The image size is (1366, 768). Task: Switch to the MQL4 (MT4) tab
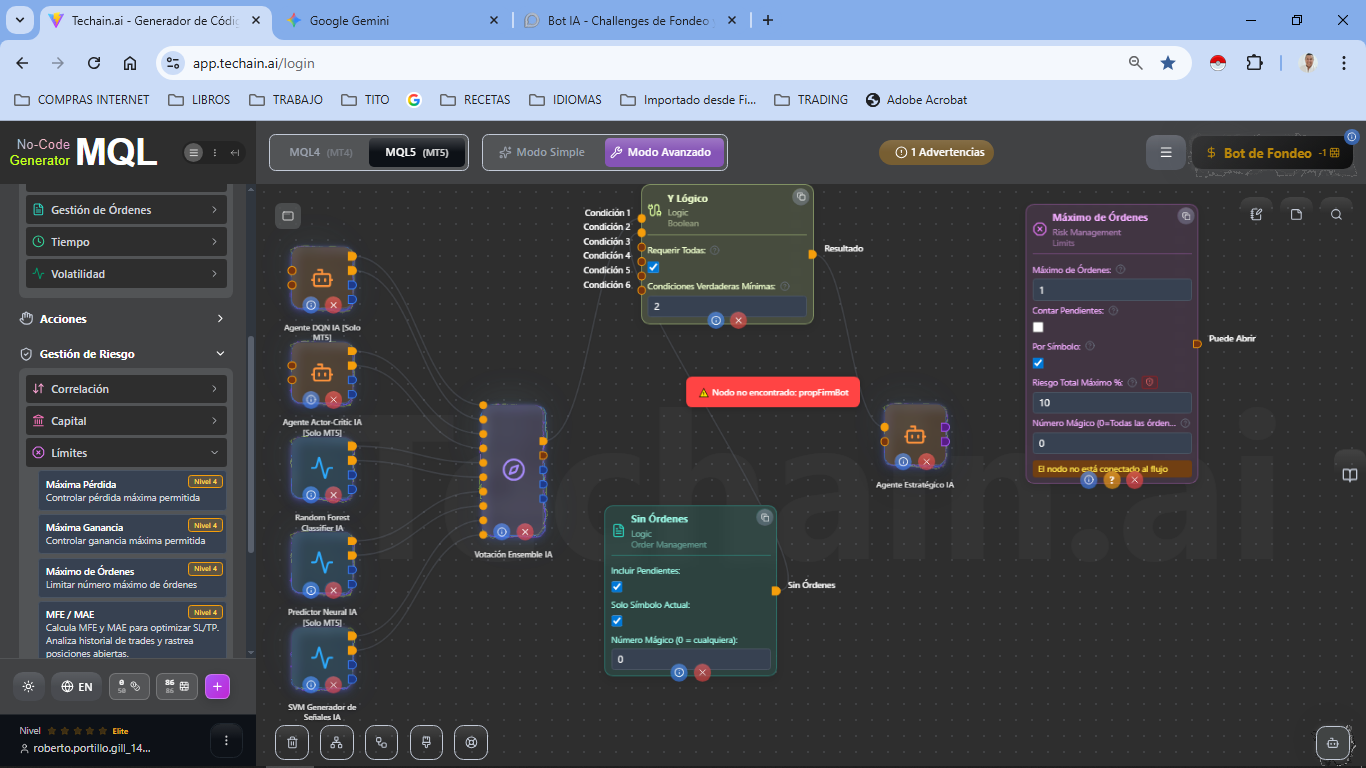tap(320, 153)
